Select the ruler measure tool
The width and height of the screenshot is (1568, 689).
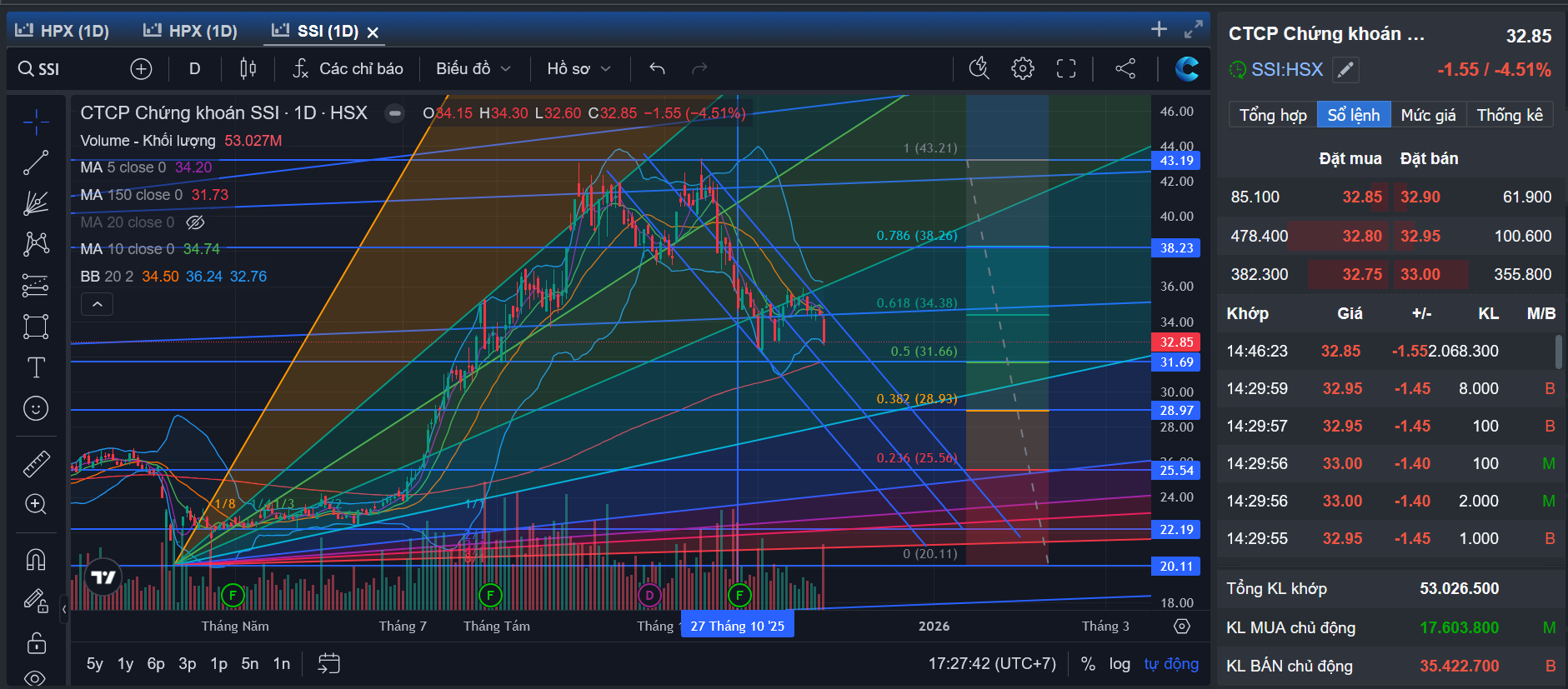36,463
